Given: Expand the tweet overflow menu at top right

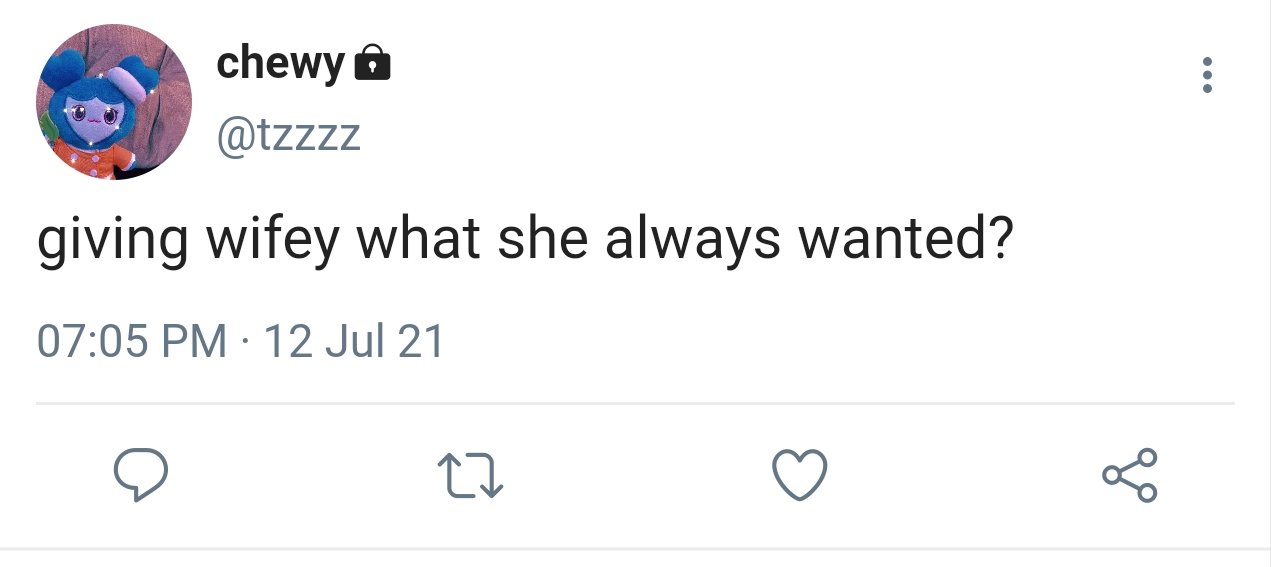Looking at the screenshot, I should pos(1207,76).
